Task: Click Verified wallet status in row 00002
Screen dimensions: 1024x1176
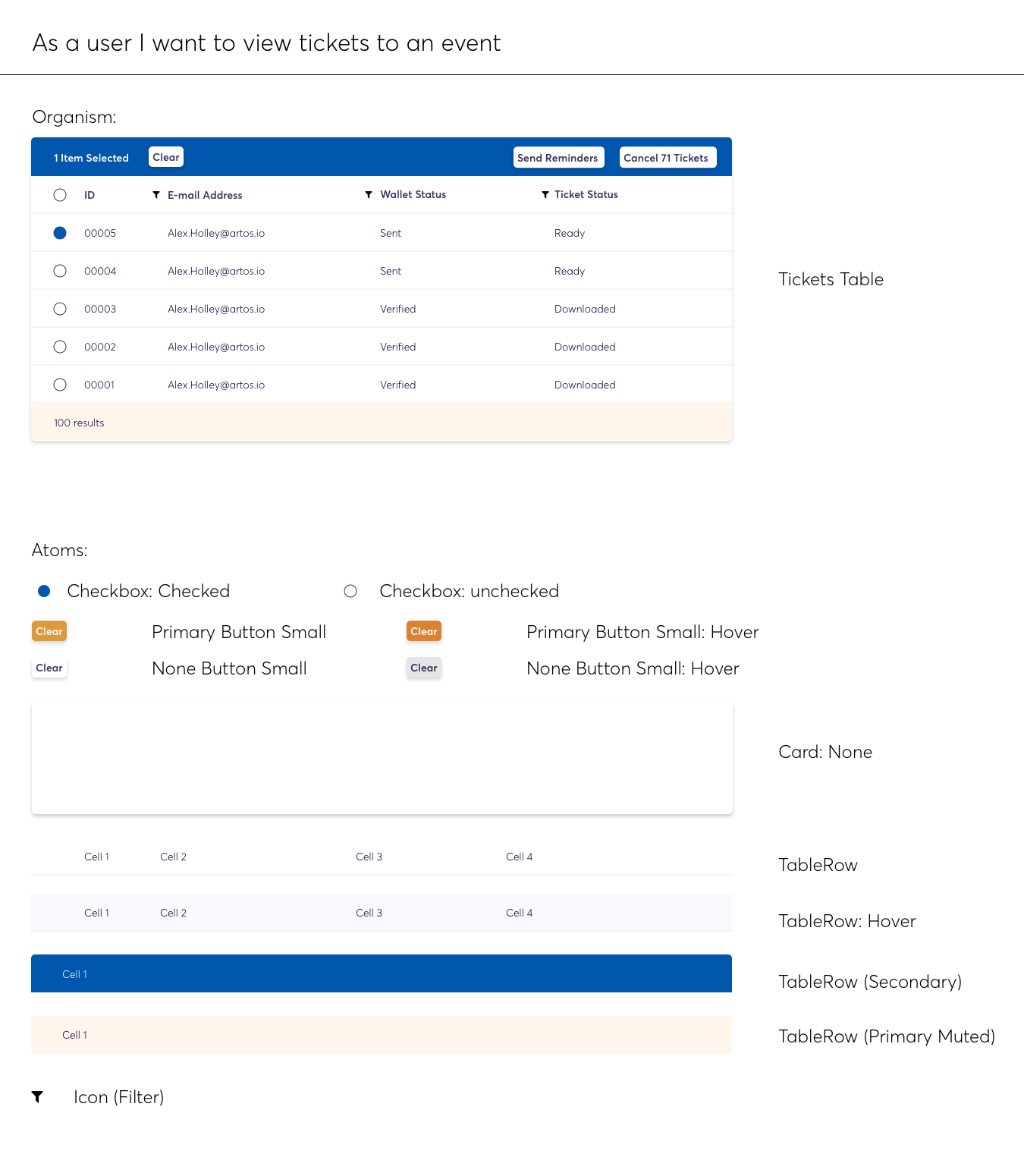Action: [x=398, y=347]
